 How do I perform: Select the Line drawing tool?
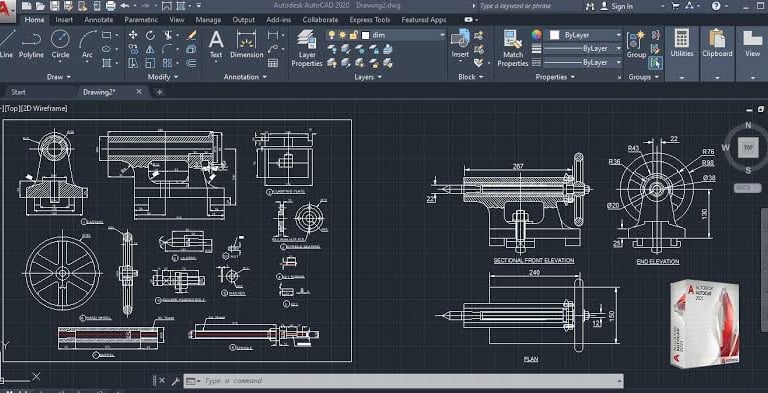[6, 44]
